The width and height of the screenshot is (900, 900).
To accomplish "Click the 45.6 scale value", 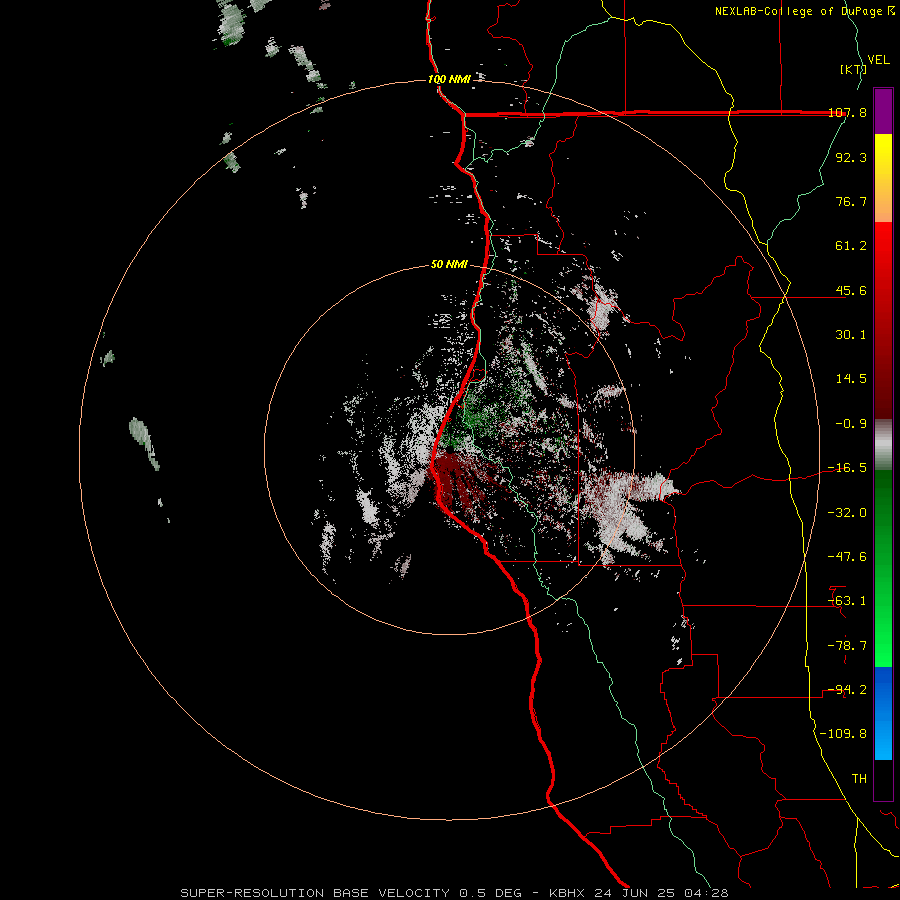I will (851, 290).
